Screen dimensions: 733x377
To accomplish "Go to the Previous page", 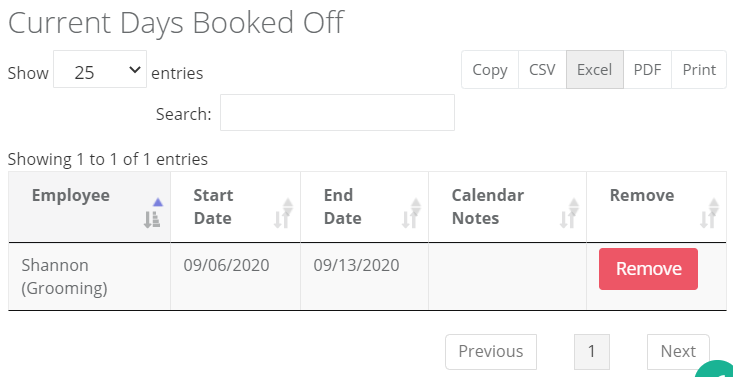I will click(x=491, y=352).
